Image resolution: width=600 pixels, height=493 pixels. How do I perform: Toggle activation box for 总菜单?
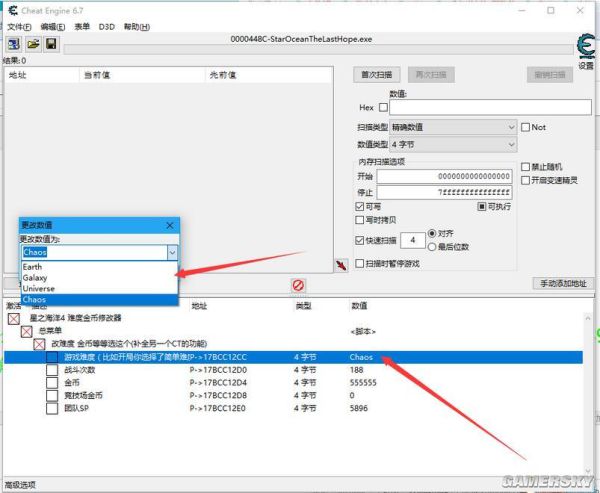tap(26, 331)
